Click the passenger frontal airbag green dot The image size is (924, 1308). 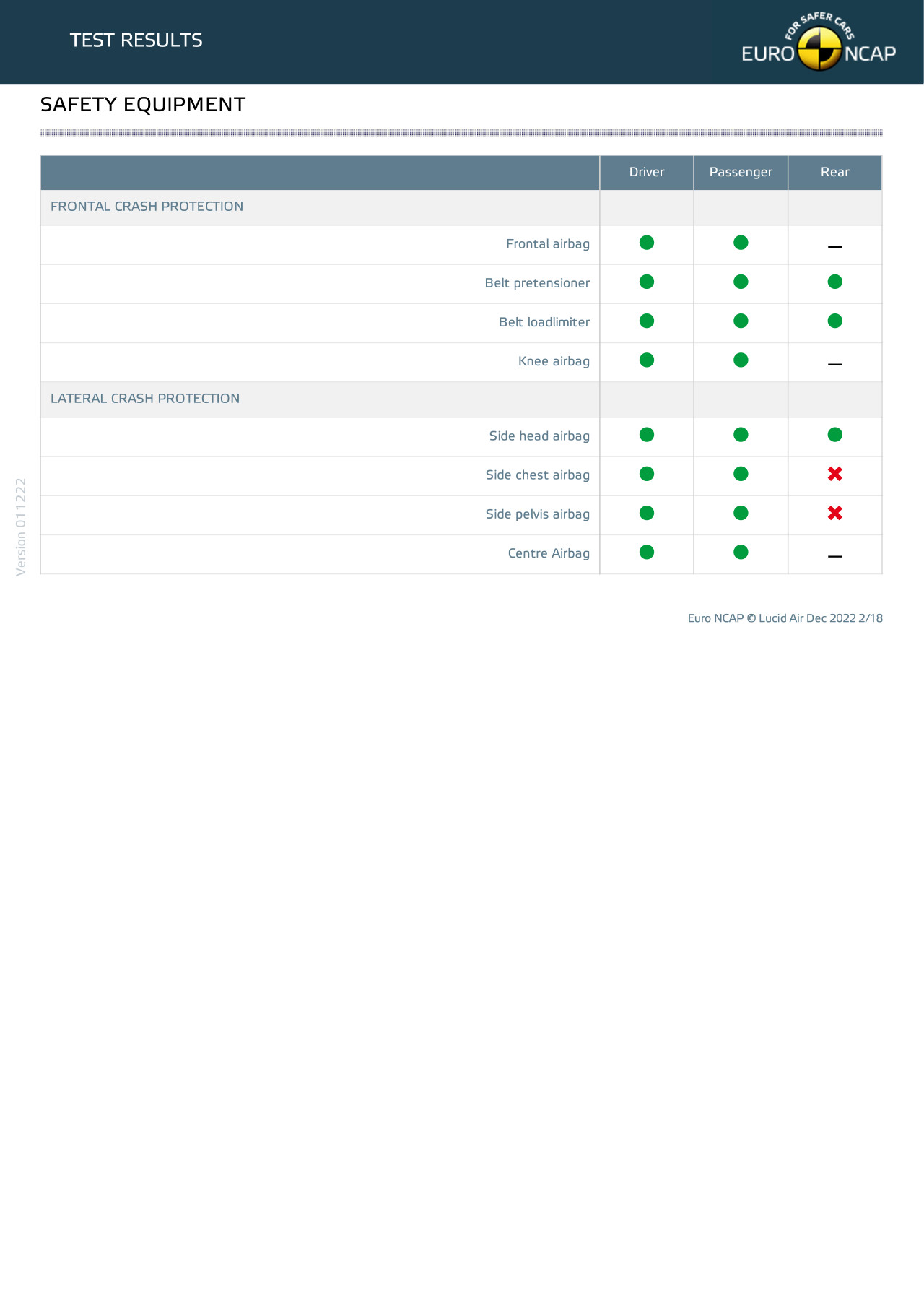click(741, 243)
